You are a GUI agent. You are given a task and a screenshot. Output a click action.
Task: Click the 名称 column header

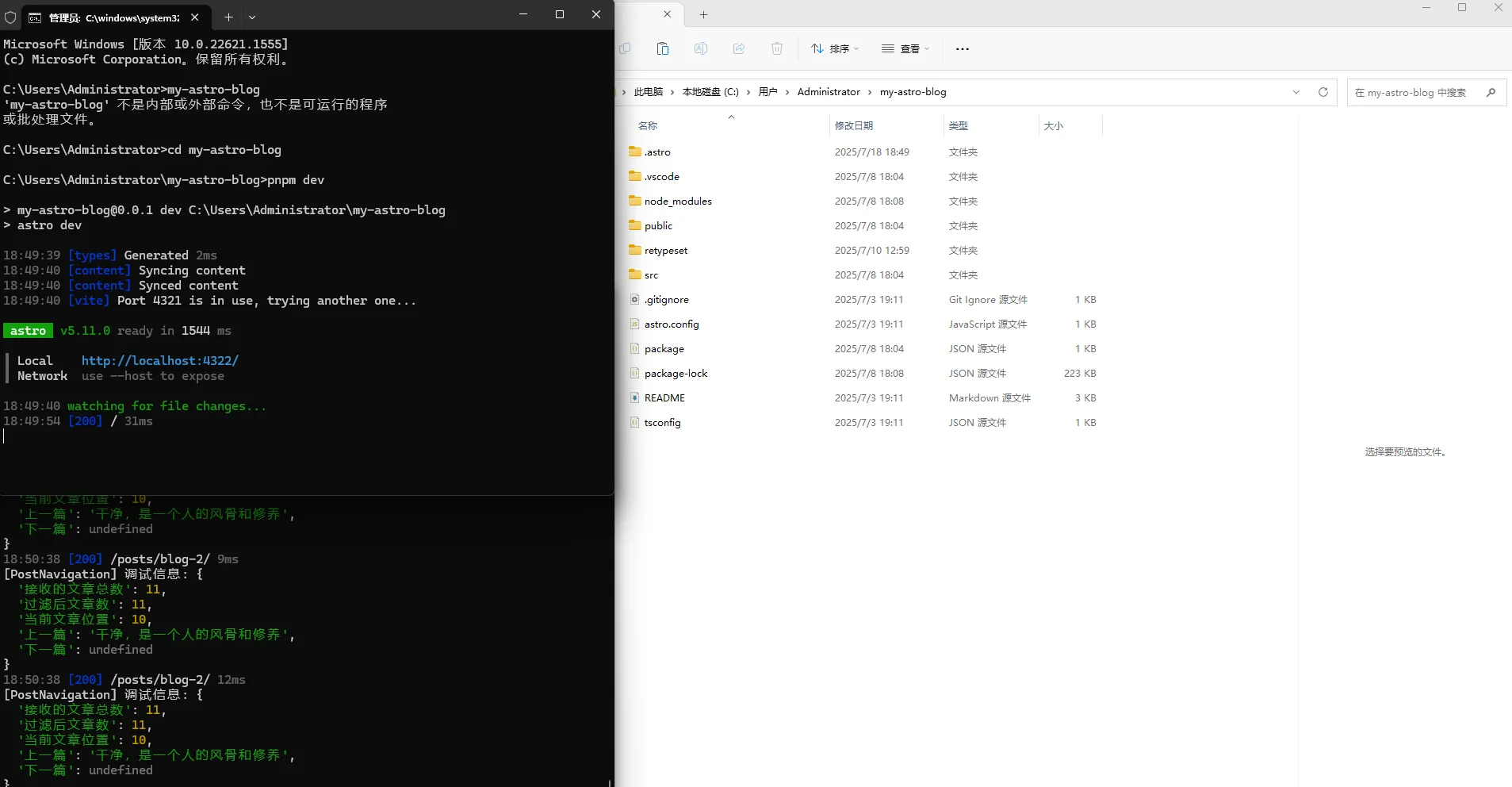click(x=648, y=125)
